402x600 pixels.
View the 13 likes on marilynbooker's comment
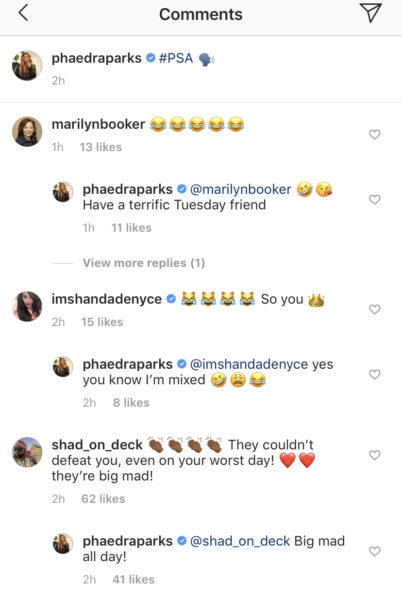click(x=101, y=147)
